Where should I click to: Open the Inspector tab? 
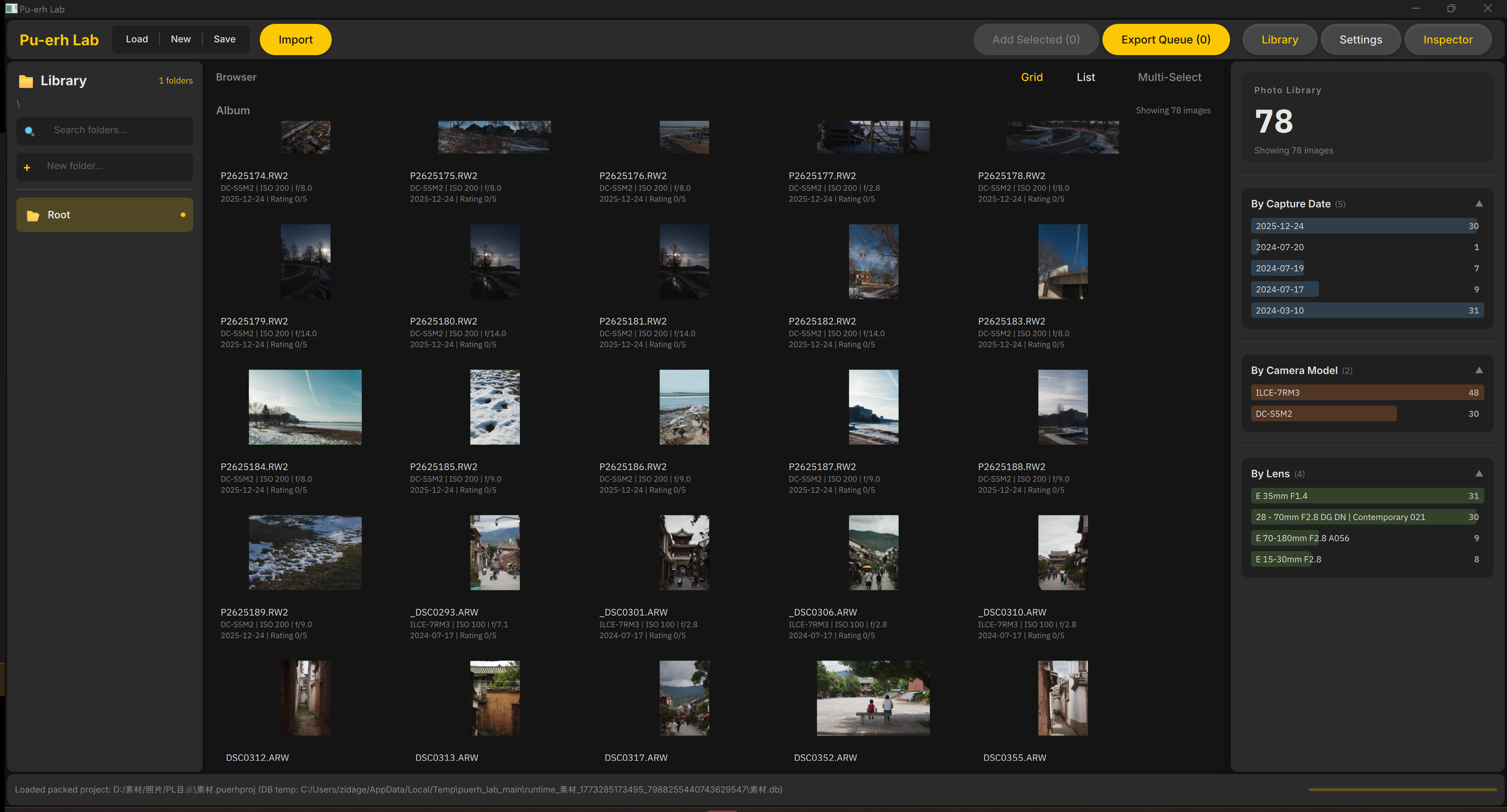pos(1447,40)
